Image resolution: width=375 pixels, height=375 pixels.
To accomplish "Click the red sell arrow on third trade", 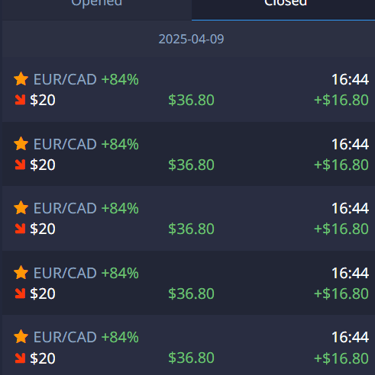I will click(x=20, y=229).
